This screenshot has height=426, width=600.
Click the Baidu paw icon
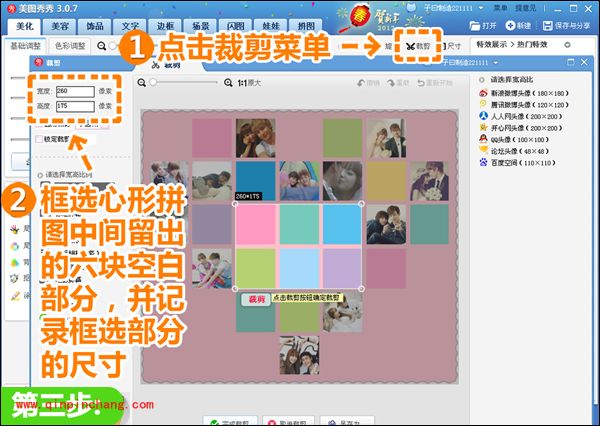click(x=483, y=162)
